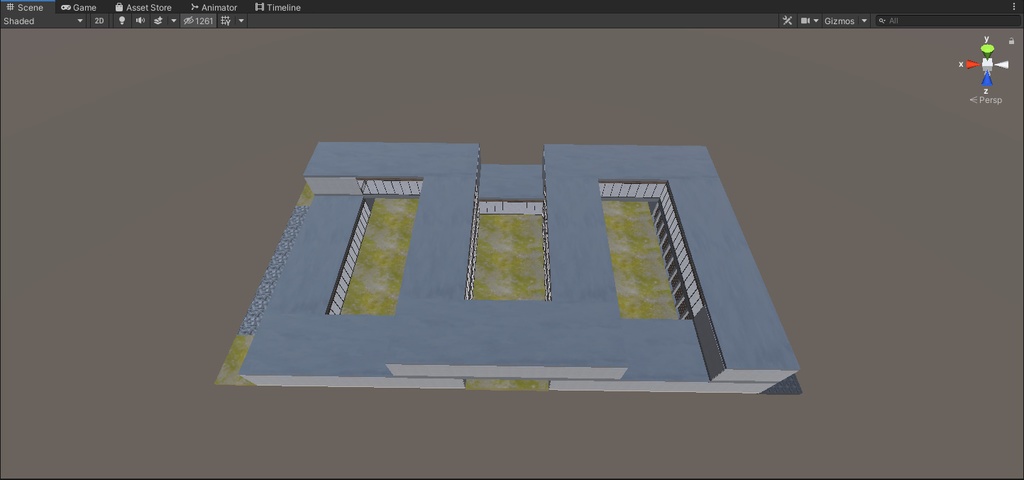
Task: Open the Shaded draw mode dropdown
Action: pyautogui.click(x=44, y=21)
